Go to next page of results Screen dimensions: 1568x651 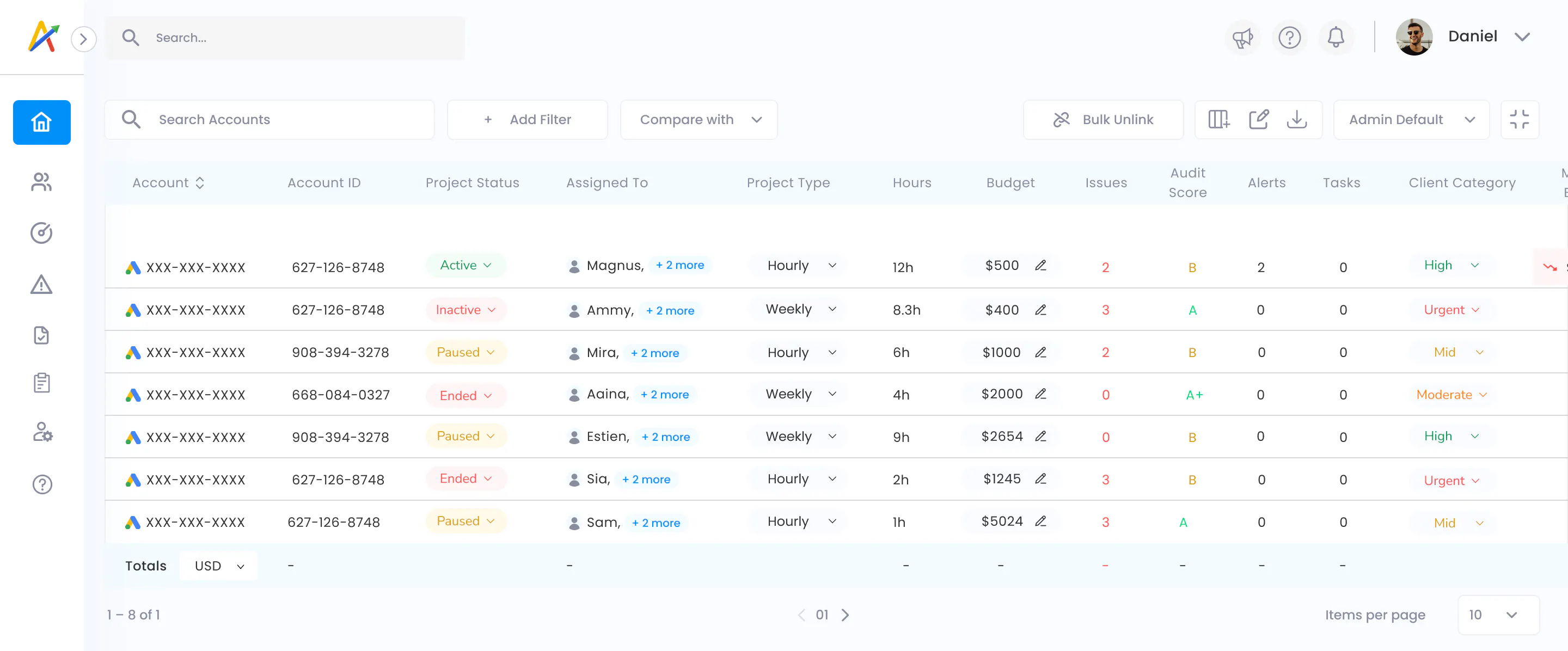[x=845, y=615]
